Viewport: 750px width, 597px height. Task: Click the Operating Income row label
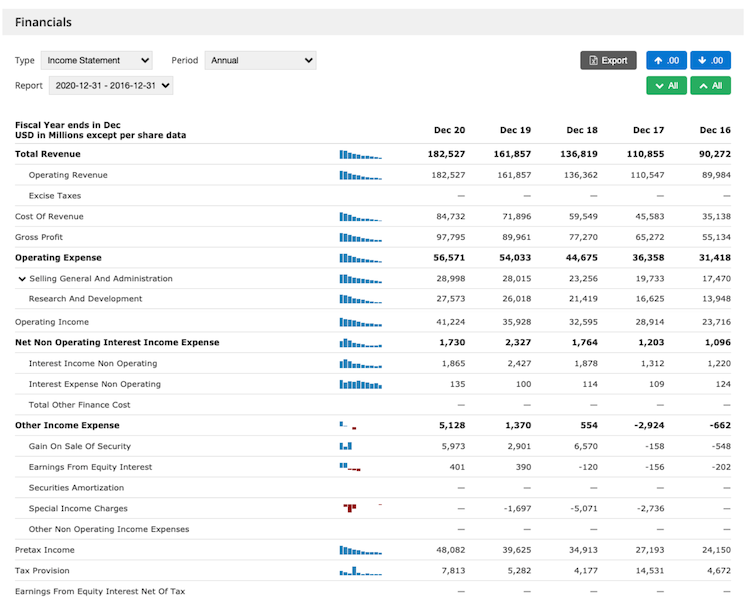pos(52,322)
